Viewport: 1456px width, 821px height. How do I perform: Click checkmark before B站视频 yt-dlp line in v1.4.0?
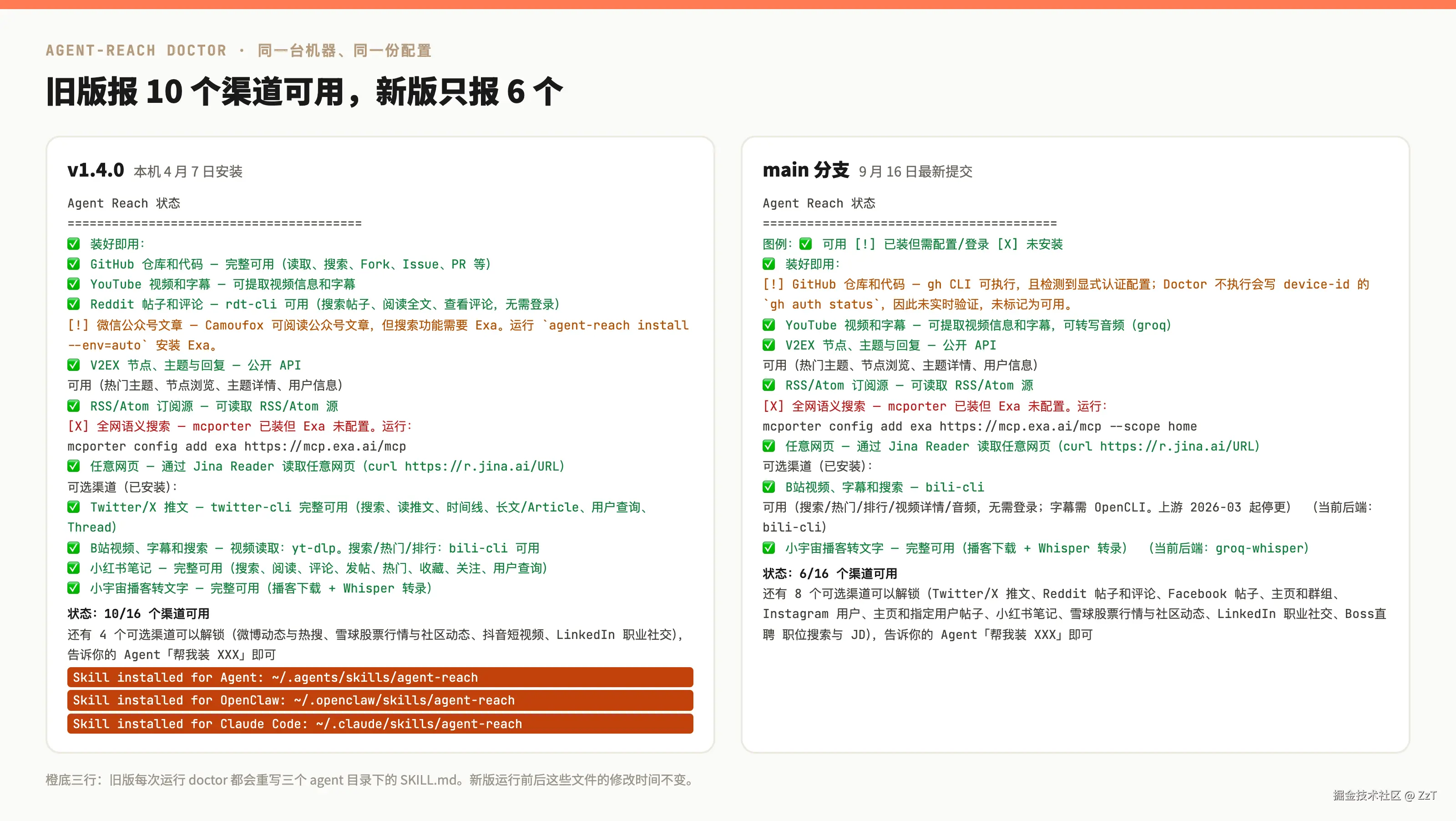[73, 548]
